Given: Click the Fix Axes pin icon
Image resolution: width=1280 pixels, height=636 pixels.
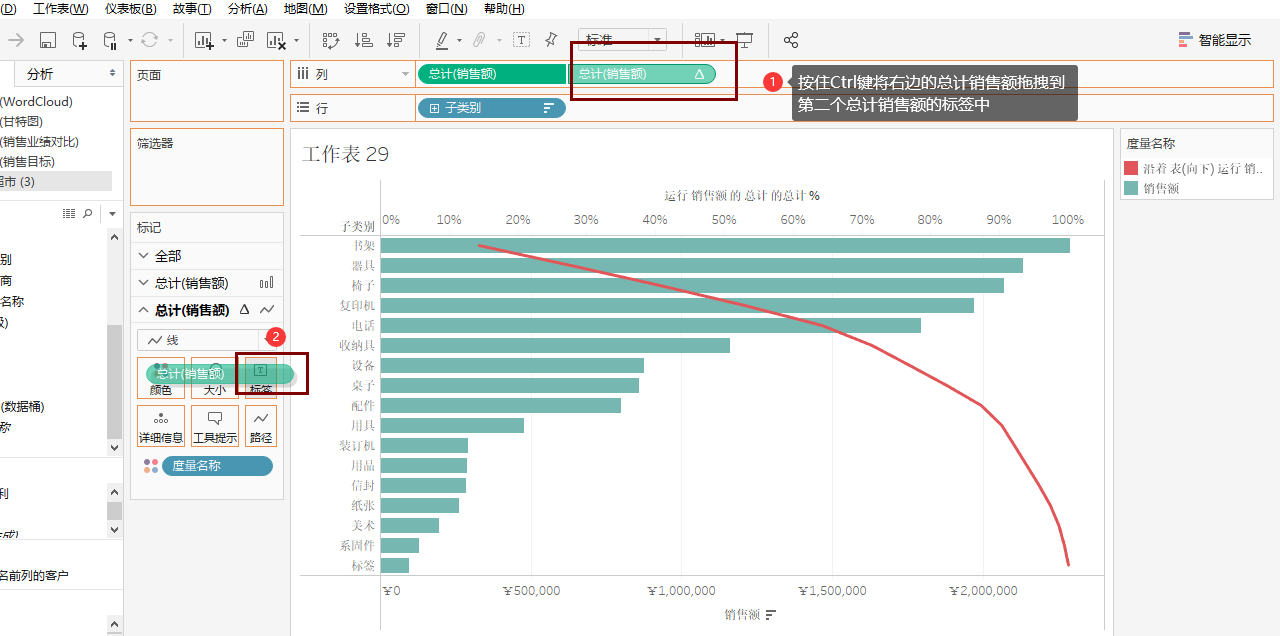Looking at the screenshot, I should tap(551, 40).
